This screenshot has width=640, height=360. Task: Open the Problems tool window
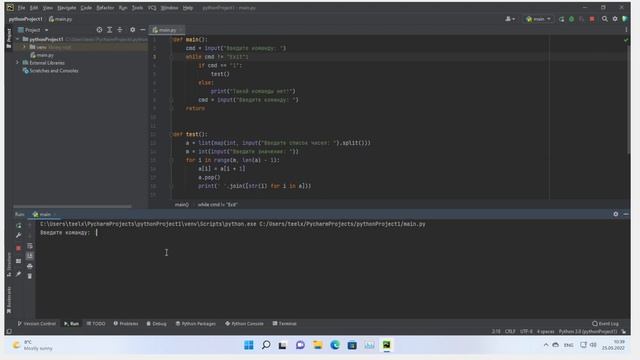pos(126,324)
